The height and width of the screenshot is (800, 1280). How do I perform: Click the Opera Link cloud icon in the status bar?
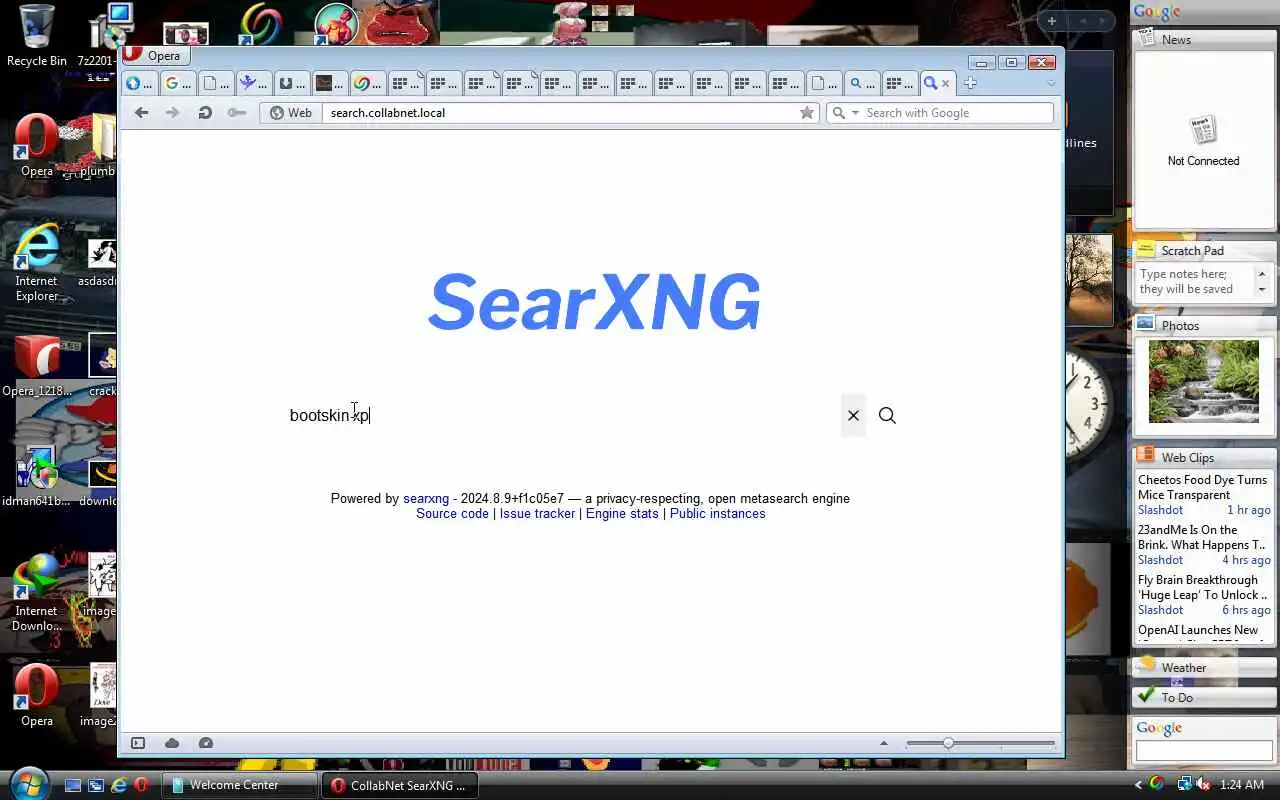(172, 743)
